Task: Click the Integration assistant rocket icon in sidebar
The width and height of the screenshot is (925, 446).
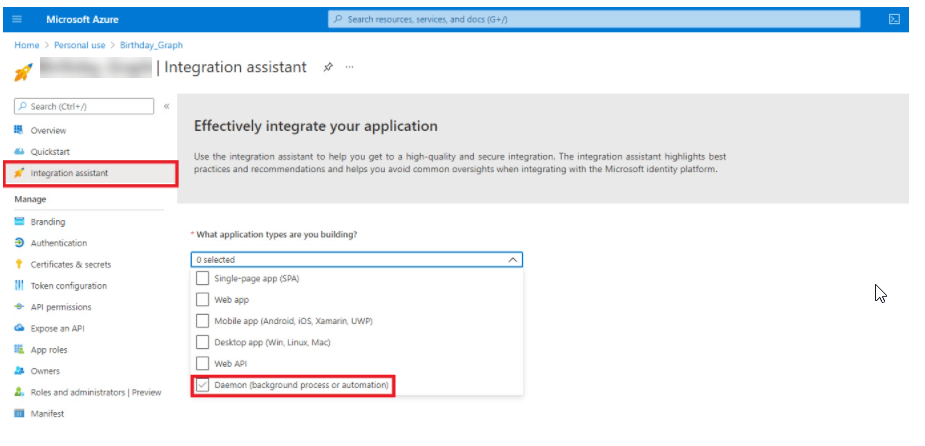Action: tap(19, 173)
